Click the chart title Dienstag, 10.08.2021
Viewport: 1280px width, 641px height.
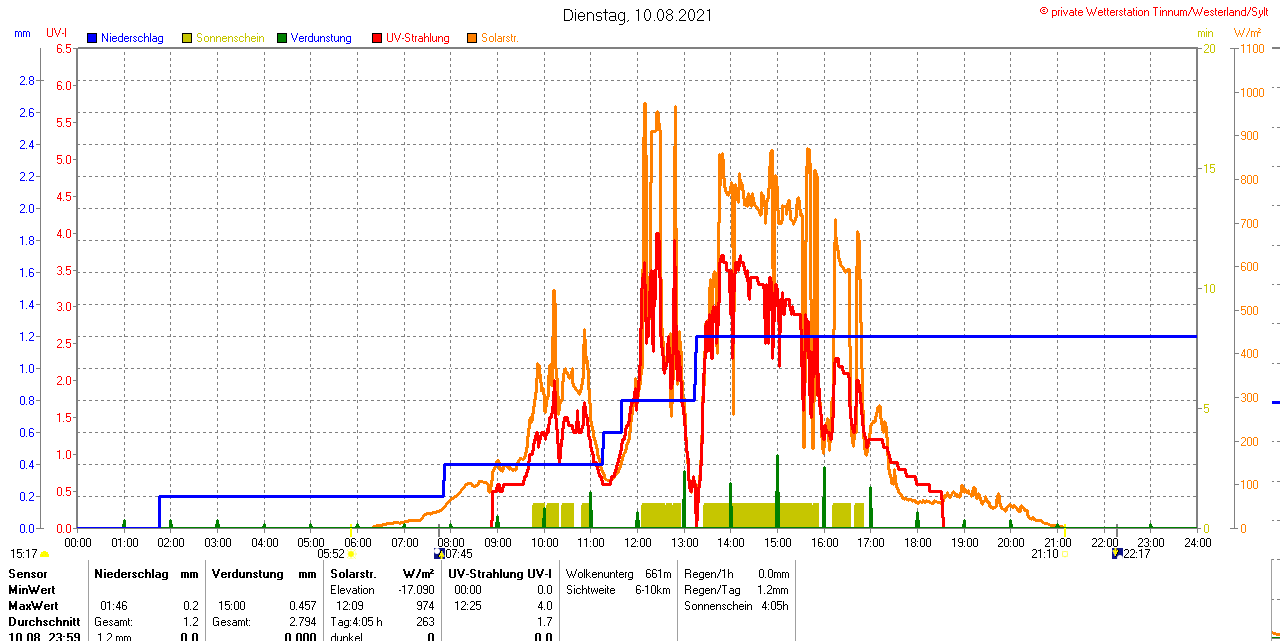point(638,15)
